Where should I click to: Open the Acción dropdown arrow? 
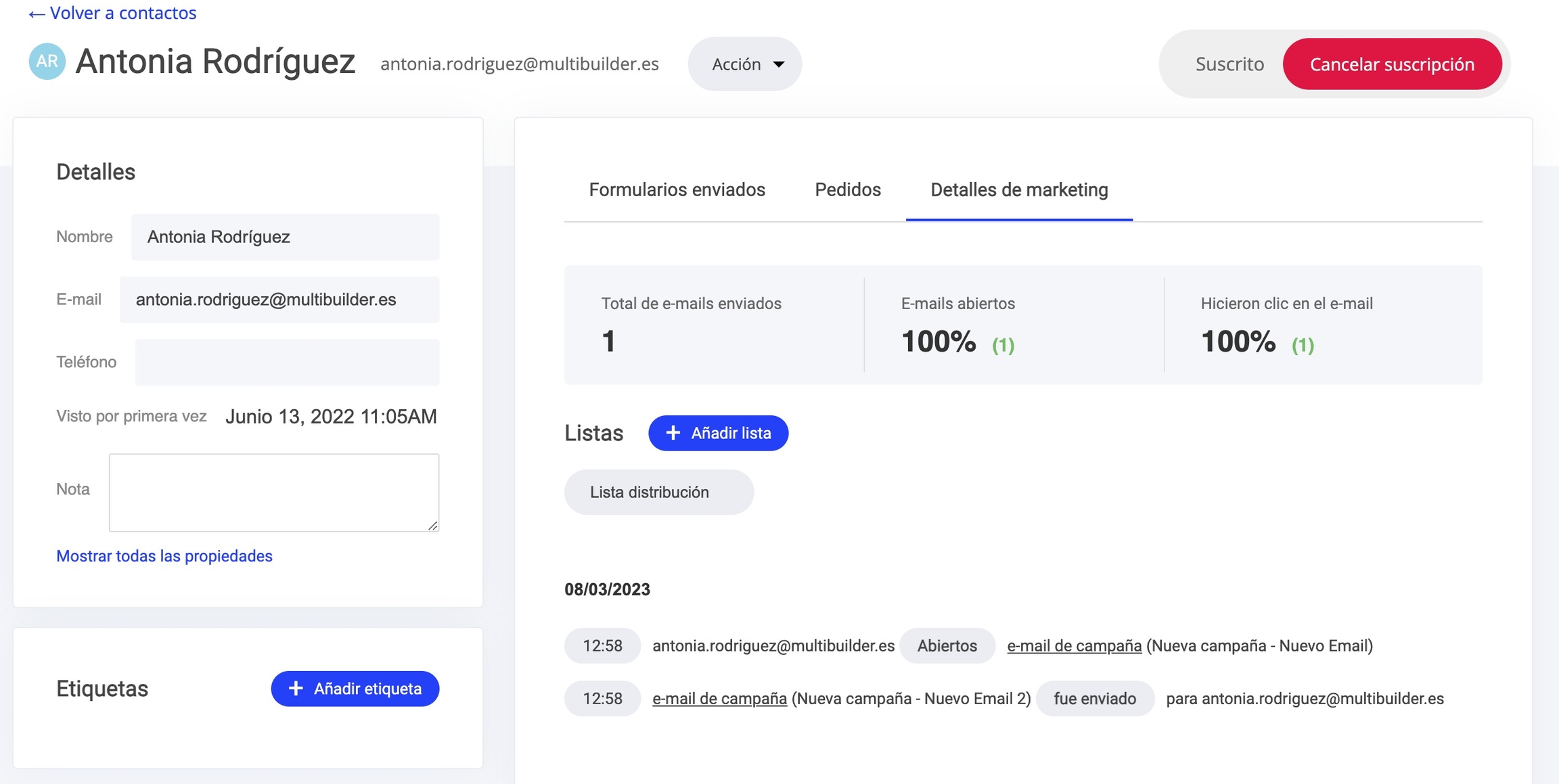pyautogui.click(x=779, y=64)
